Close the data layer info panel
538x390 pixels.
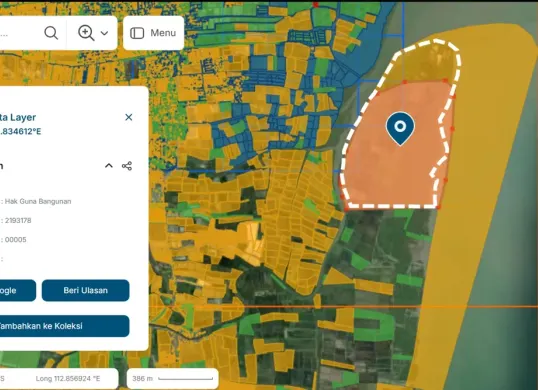(129, 117)
